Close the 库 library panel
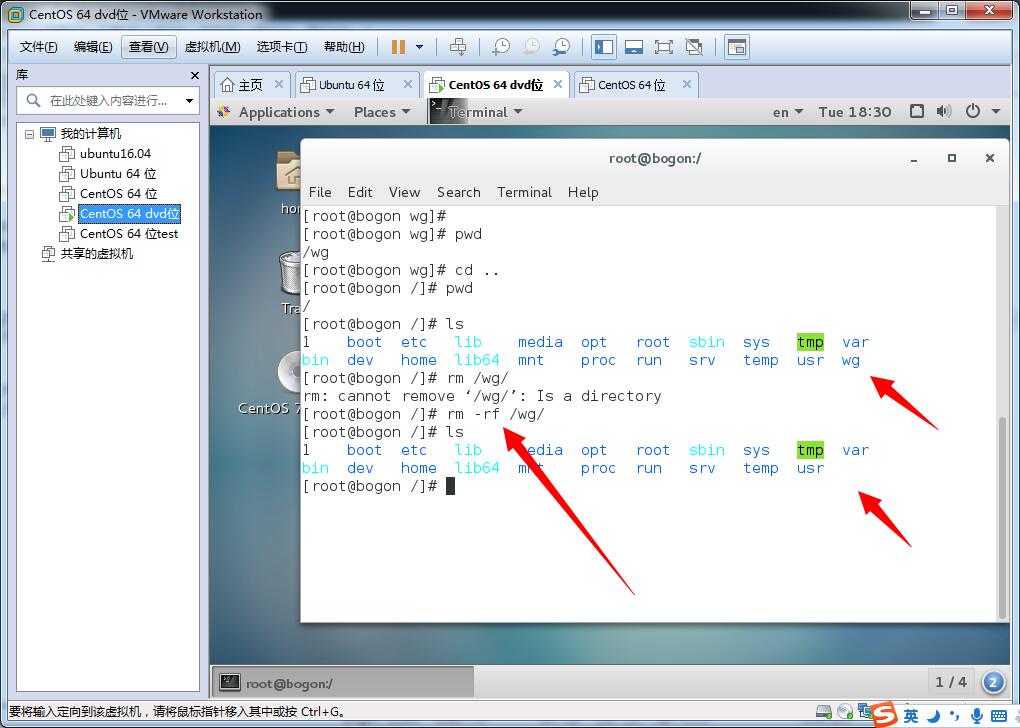 (195, 75)
